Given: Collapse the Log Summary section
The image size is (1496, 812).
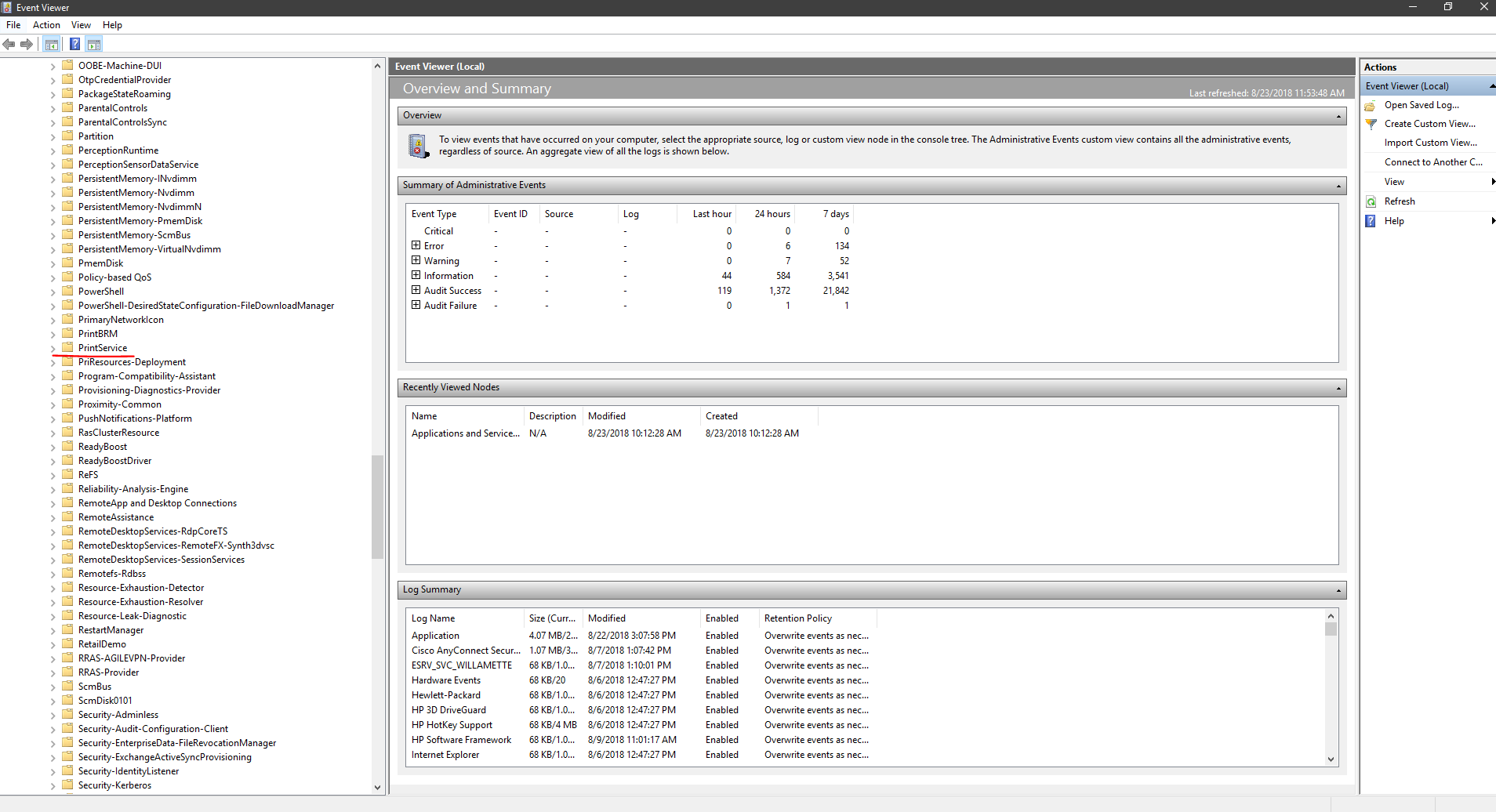Looking at the screenshot, I should pos(1338,590).
